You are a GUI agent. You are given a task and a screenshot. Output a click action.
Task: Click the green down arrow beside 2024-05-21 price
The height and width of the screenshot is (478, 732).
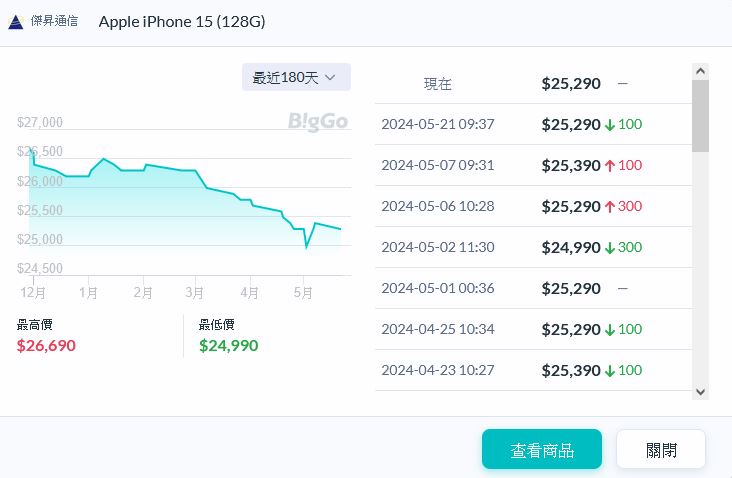click(609, 125)
